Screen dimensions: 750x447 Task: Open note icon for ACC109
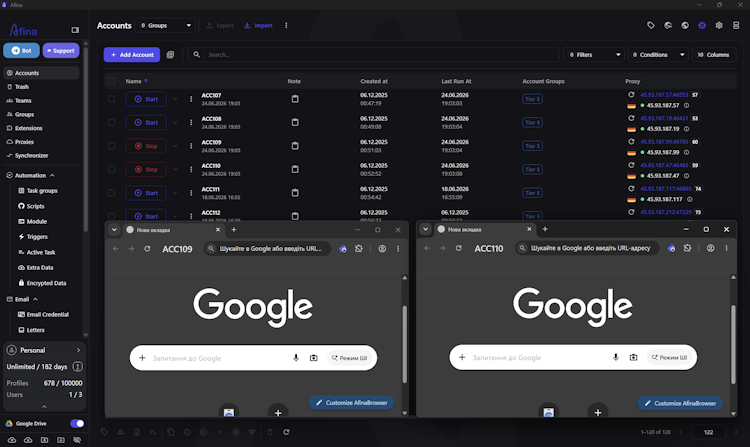(x=295, y=146)
